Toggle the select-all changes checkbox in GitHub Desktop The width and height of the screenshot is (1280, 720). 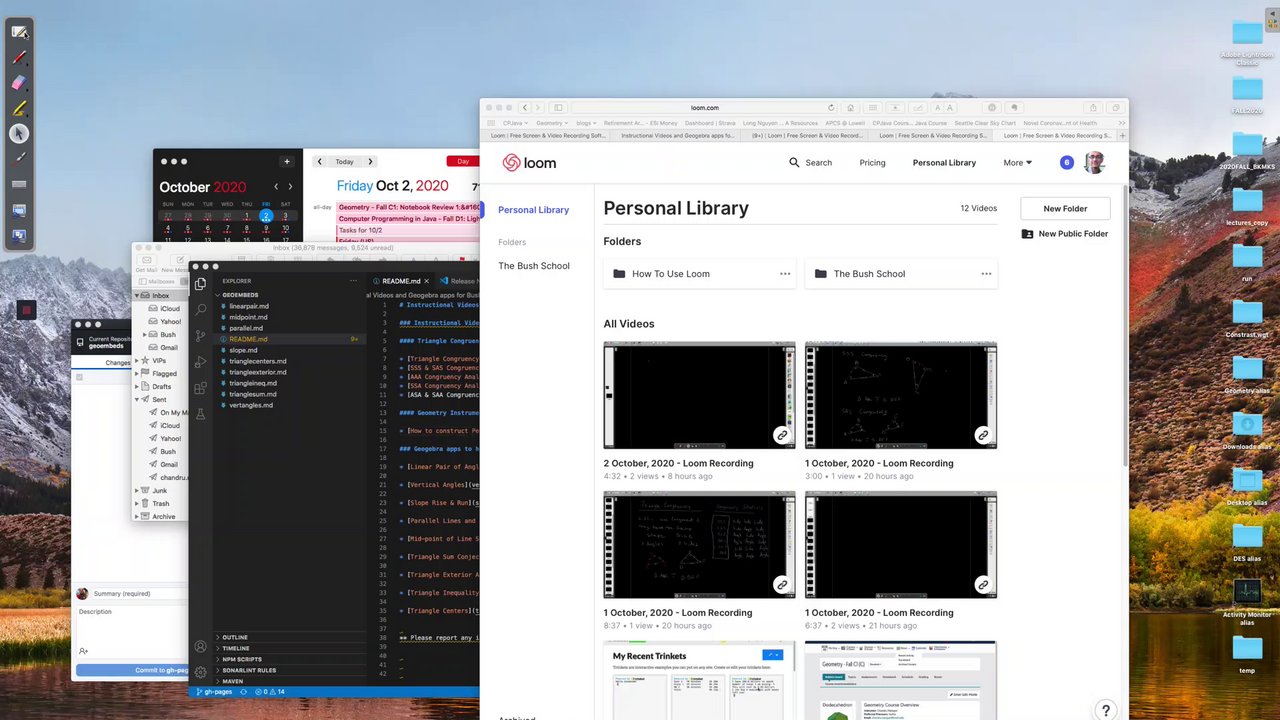(79, 377)
